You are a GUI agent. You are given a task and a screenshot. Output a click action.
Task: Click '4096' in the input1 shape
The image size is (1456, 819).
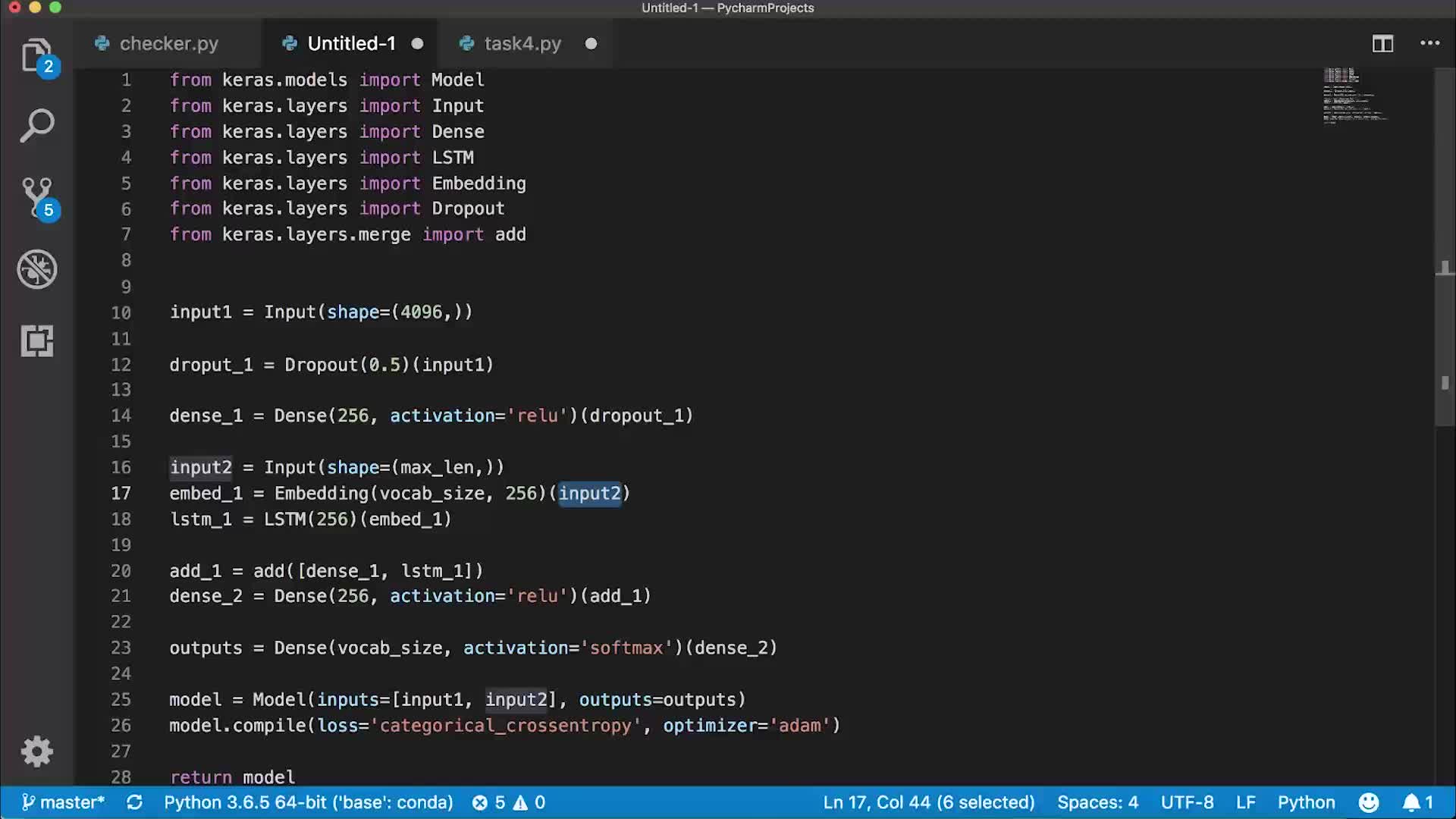(421, 312)
